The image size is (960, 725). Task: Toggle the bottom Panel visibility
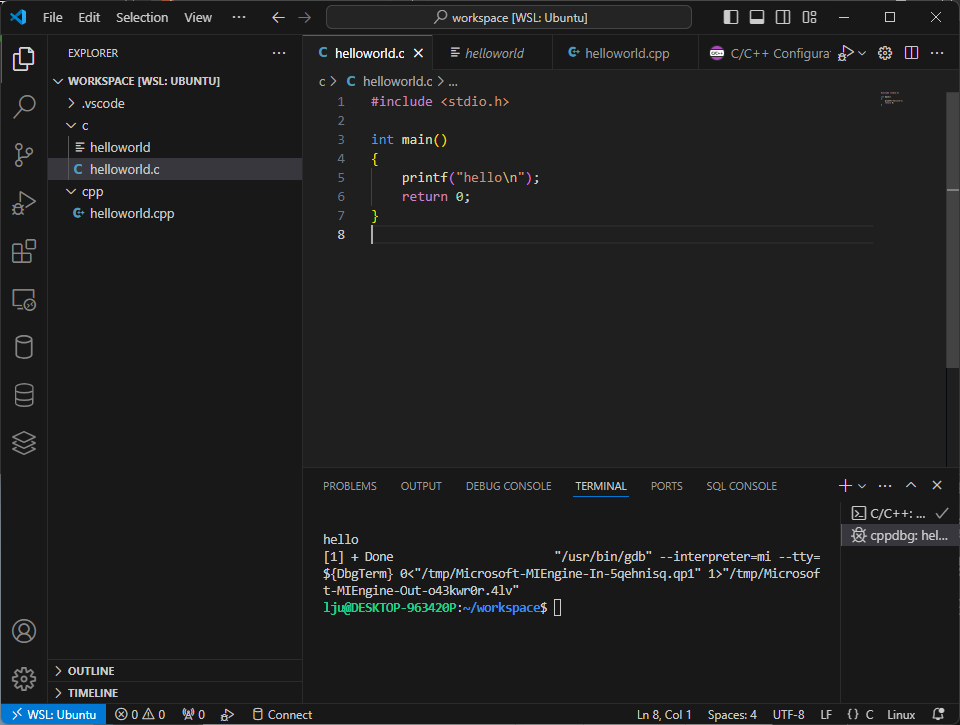pyautogui.click(x=757, y=17)
